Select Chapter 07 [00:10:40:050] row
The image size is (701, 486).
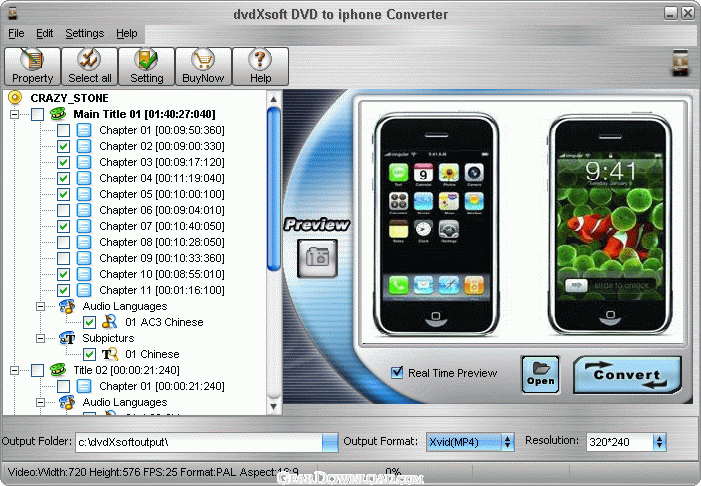(162, 226)
